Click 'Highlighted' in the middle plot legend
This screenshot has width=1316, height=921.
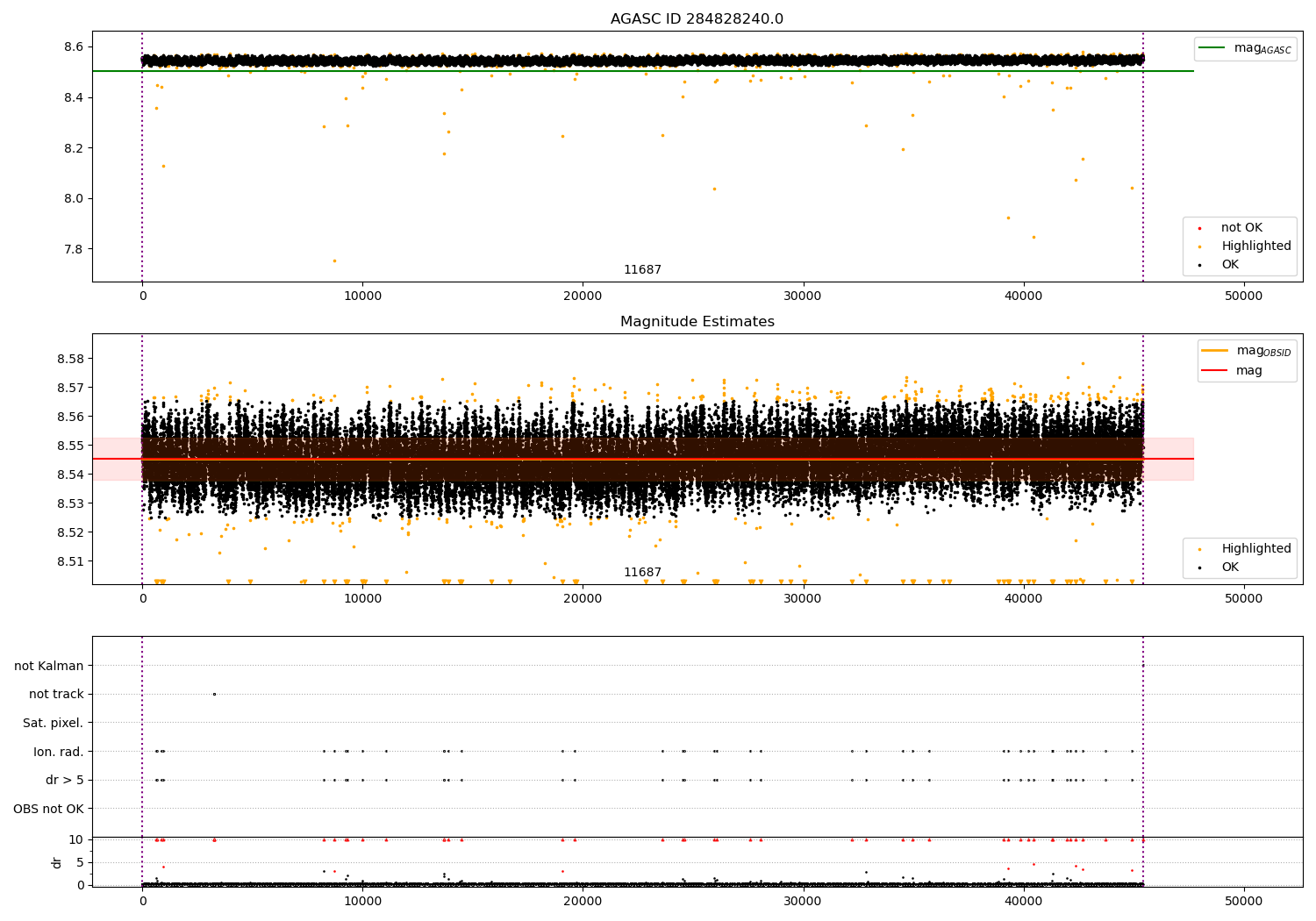[1256, 549]
